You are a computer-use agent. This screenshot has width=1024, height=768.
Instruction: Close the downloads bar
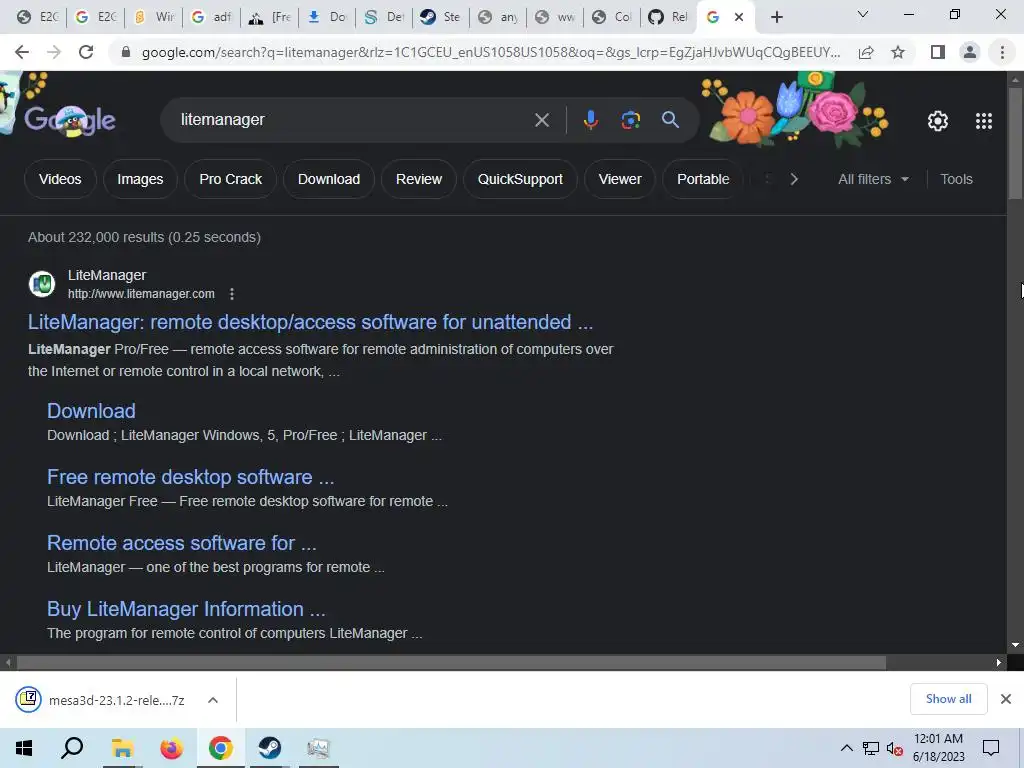(1006, 699)
